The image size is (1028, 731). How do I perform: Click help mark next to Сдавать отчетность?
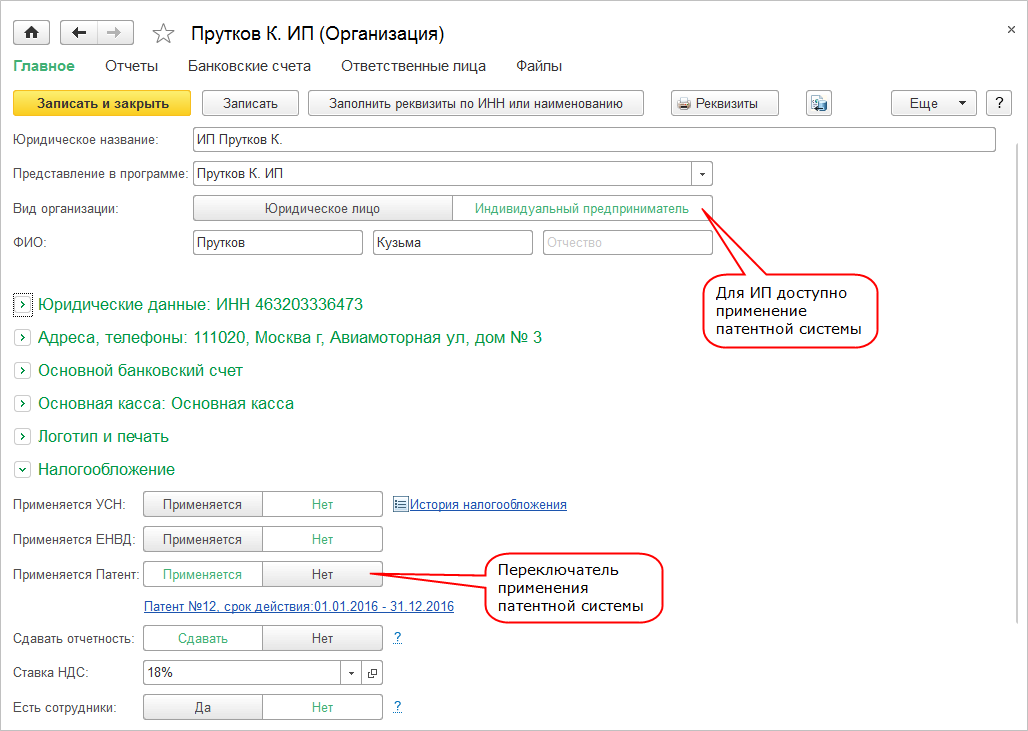click(397, 637)
